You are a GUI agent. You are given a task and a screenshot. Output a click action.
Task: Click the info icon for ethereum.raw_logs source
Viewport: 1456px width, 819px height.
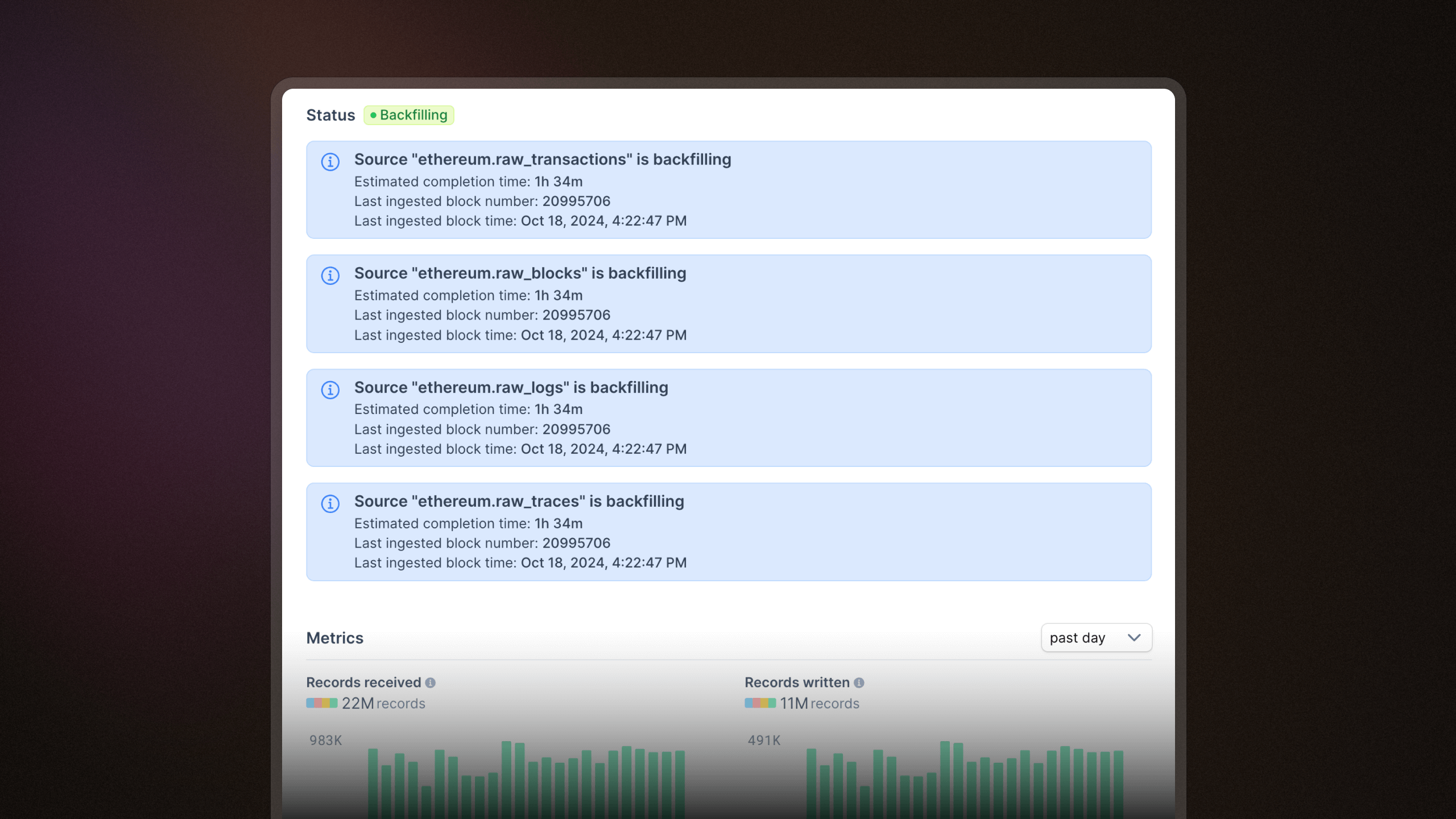(330, 390)
